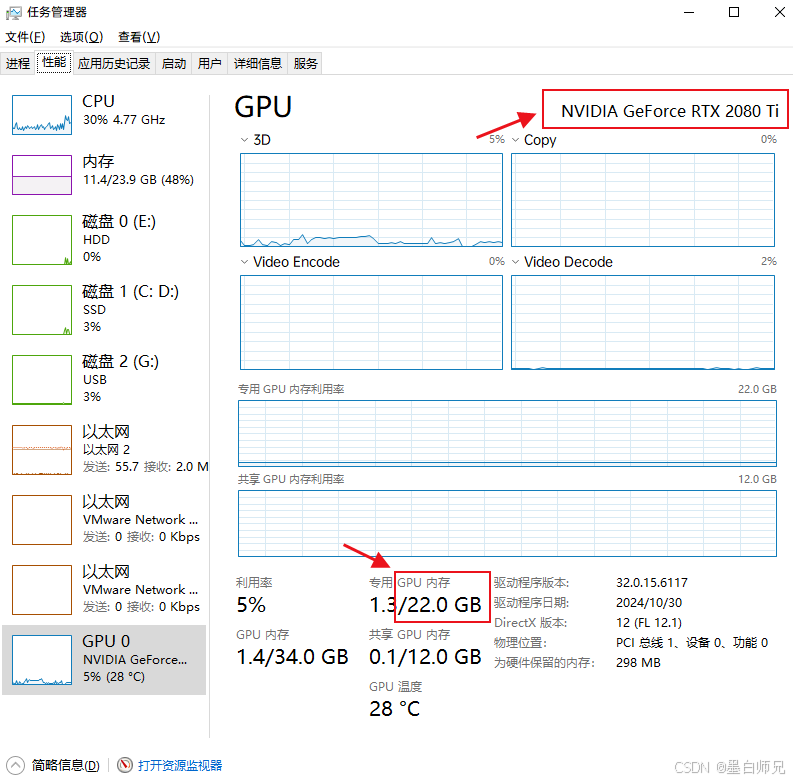Click the 专用 GPU 内存利用率 graph
Screen dimensions: 793x781
(x=507, y=433)
